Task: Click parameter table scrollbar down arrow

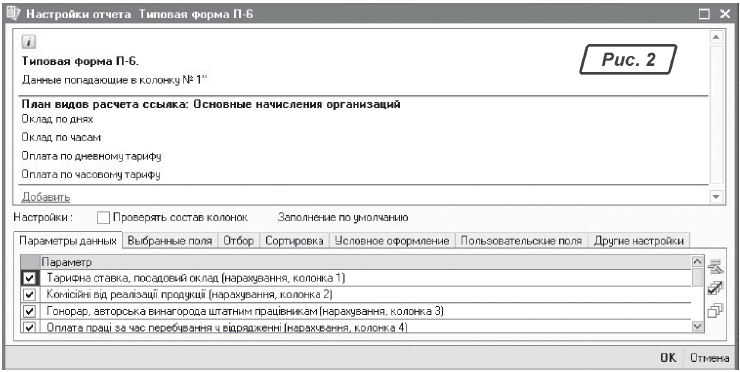Action: click(697, 326)
